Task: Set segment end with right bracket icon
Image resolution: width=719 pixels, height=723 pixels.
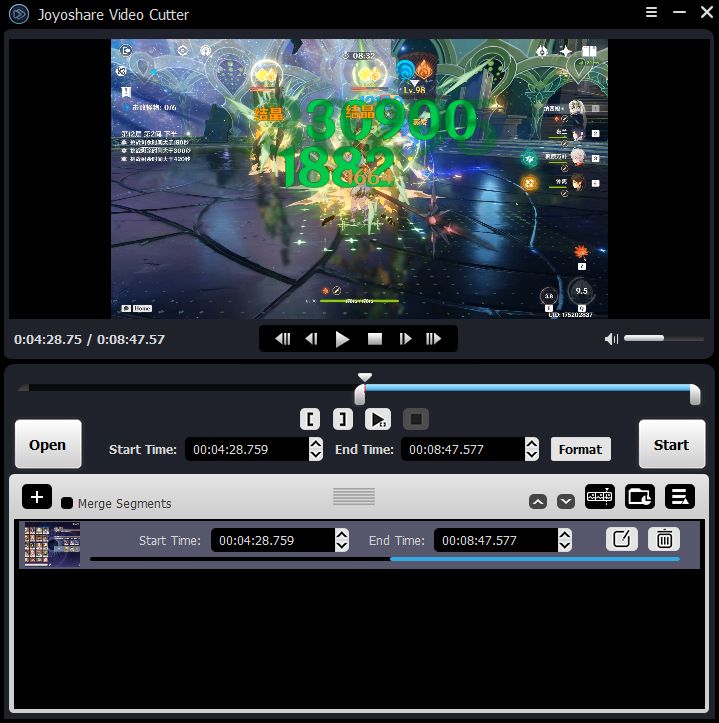Action: [343, 418]
